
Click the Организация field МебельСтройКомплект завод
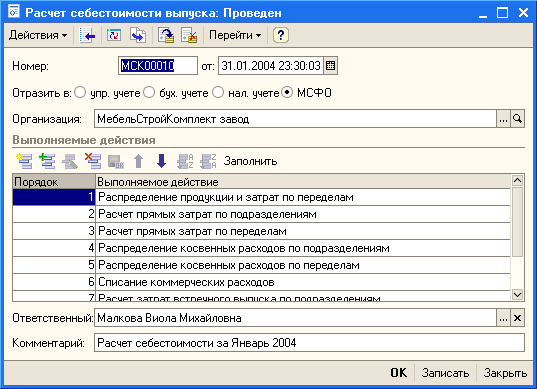click(x=295, y=119)
